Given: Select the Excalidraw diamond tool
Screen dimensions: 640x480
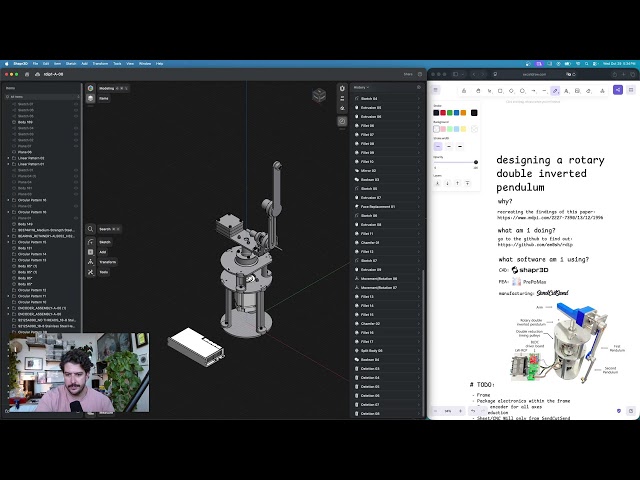Looking at the screenshot, I should [511, 91].
